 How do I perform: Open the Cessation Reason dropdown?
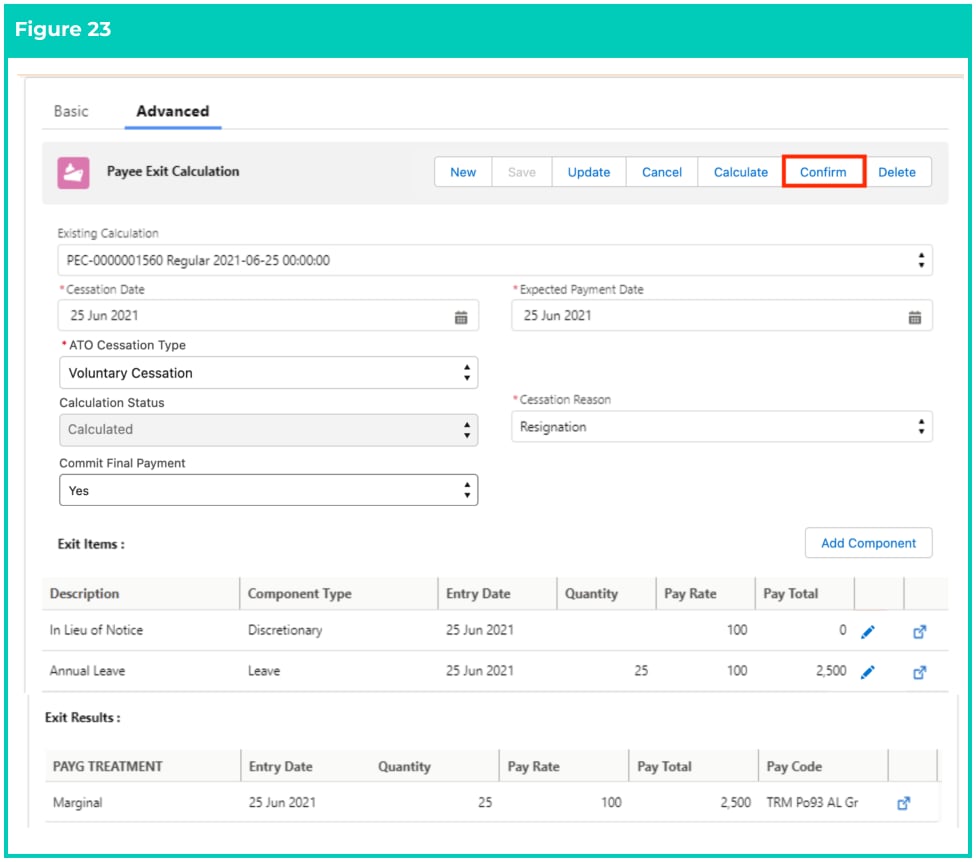pyautogui.click(x=721, y=427)
